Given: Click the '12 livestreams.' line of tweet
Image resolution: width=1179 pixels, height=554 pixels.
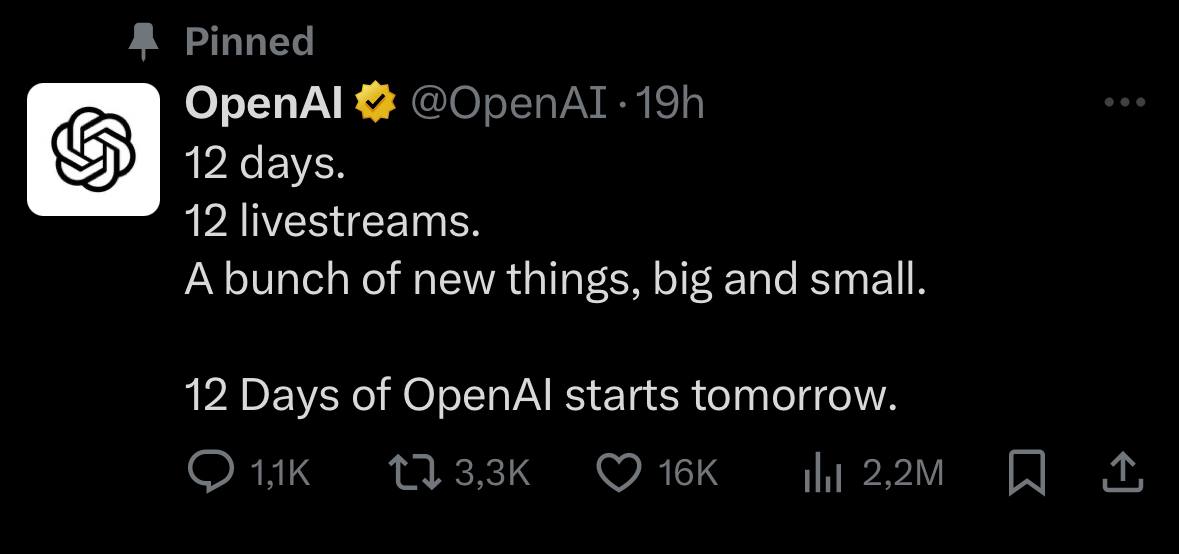Looking at the screenshot, I should [x=332, y=222].
